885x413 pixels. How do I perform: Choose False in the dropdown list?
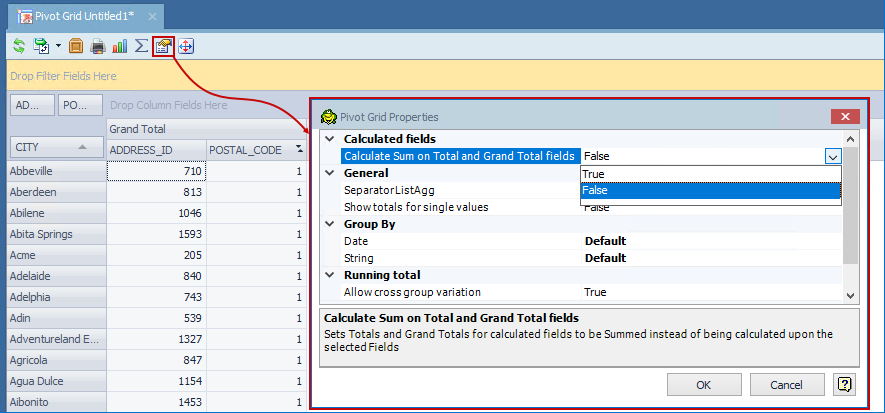click(x=711, y=191)
